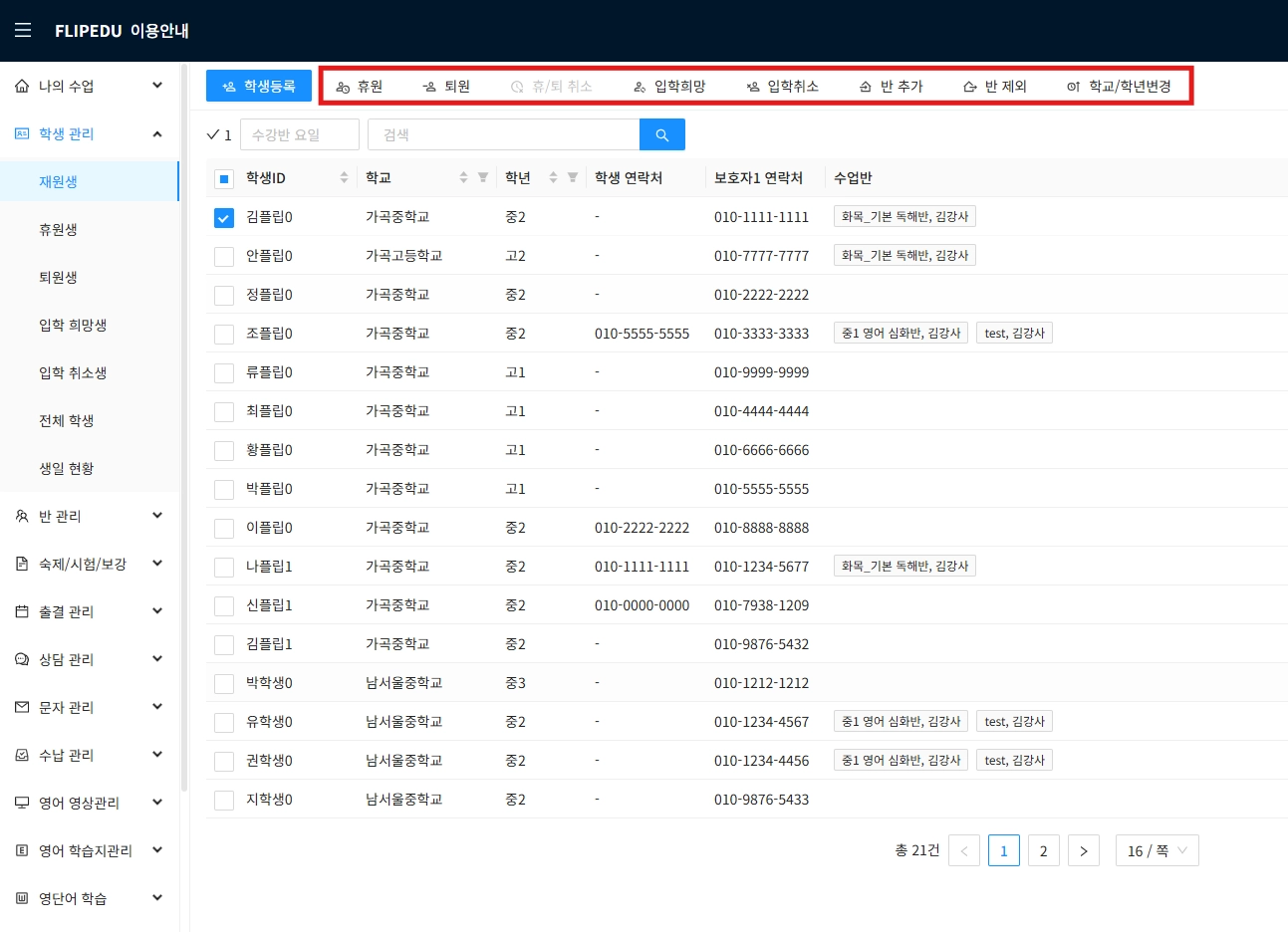
Task: Click the 퇴원 button
Action: click(x=446, y=87)
